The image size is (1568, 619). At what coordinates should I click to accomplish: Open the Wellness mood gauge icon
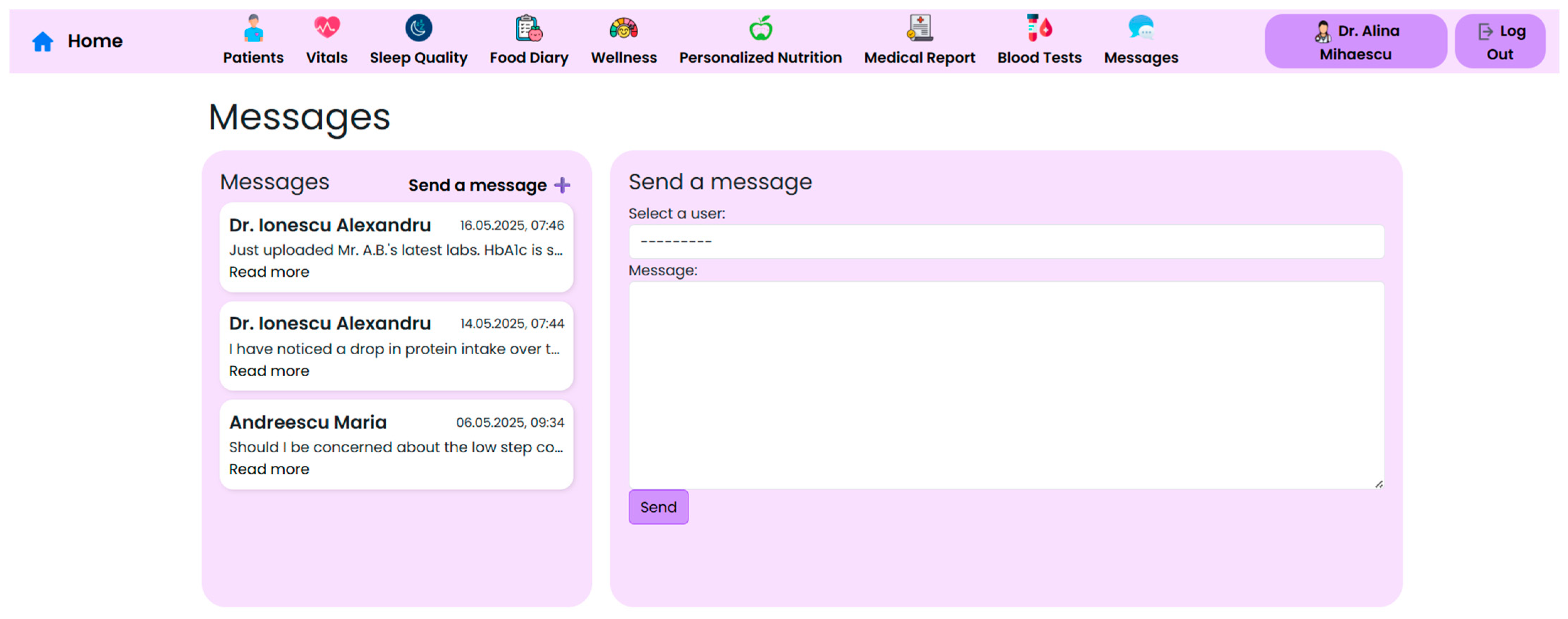pyautogui.click(x=623, y=28)
